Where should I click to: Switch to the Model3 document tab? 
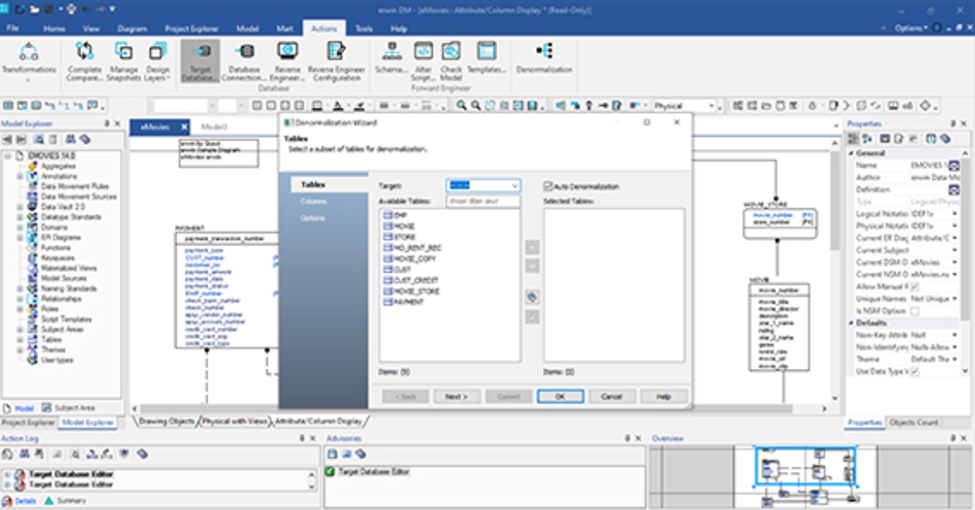[214, 126]
